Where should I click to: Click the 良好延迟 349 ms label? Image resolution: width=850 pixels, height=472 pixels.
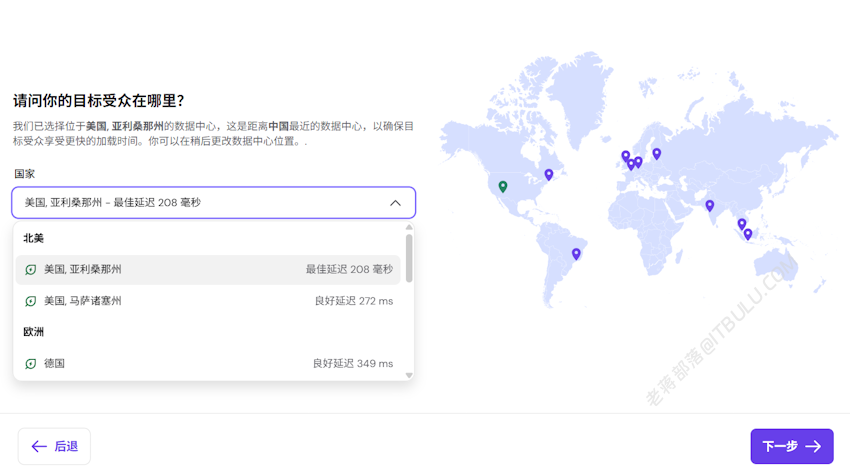tap(353, 364)
